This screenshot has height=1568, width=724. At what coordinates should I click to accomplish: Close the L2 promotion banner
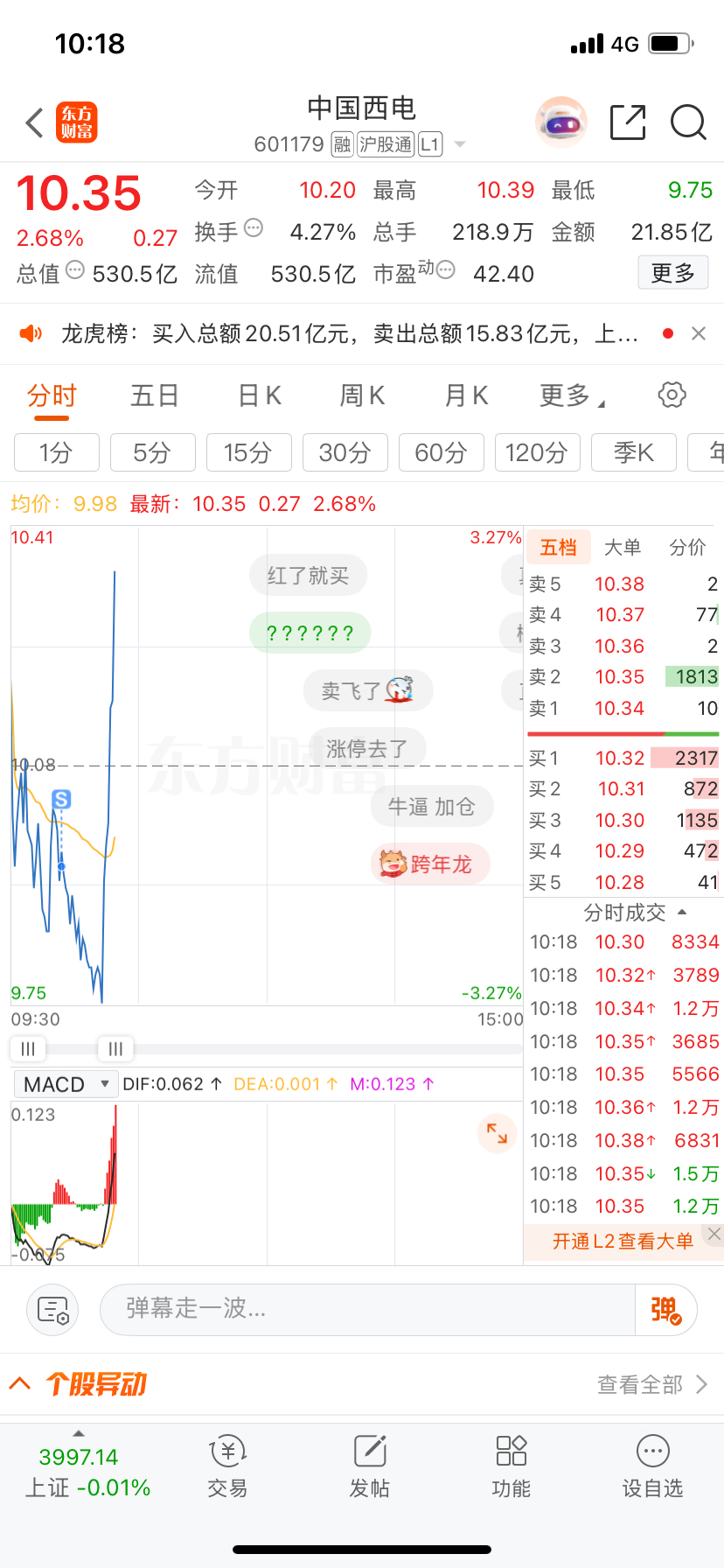[x=714, y=1234]
